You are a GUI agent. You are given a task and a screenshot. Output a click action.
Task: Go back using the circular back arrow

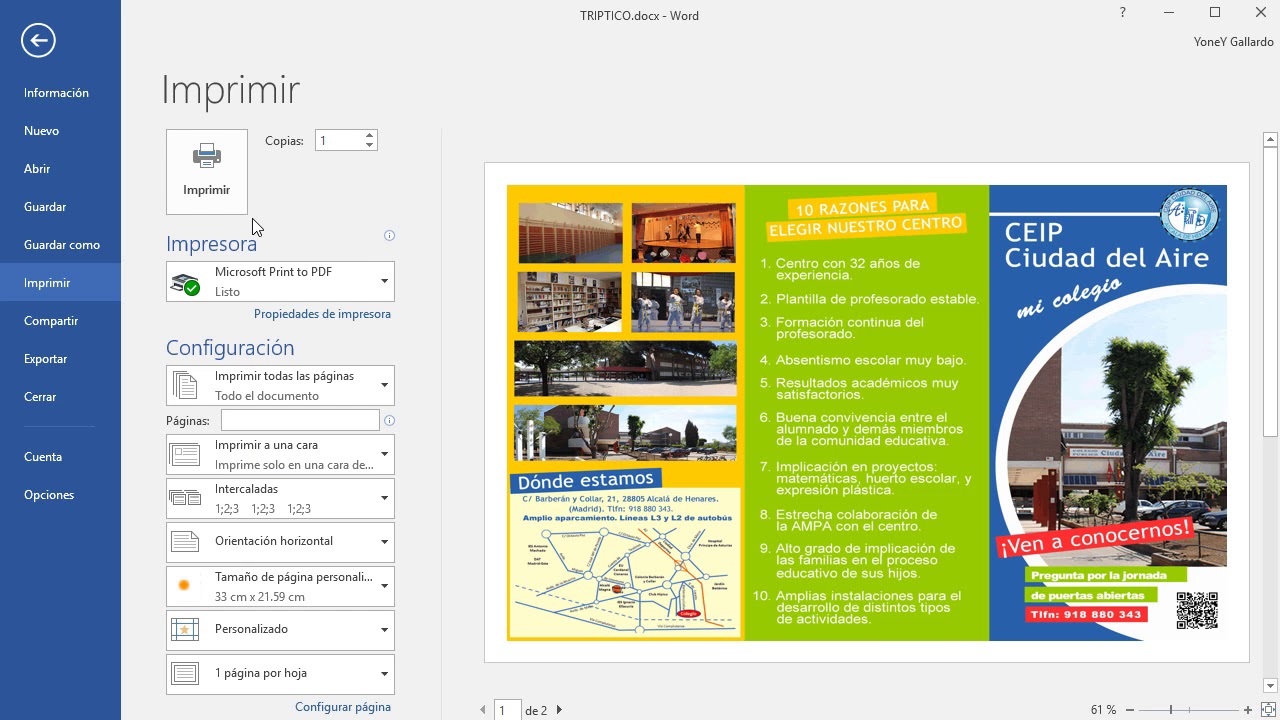tap(38, 40)
